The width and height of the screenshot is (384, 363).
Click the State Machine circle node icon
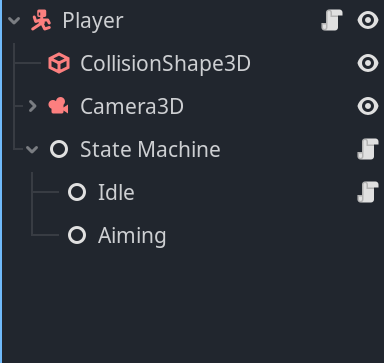pos(59,149)
